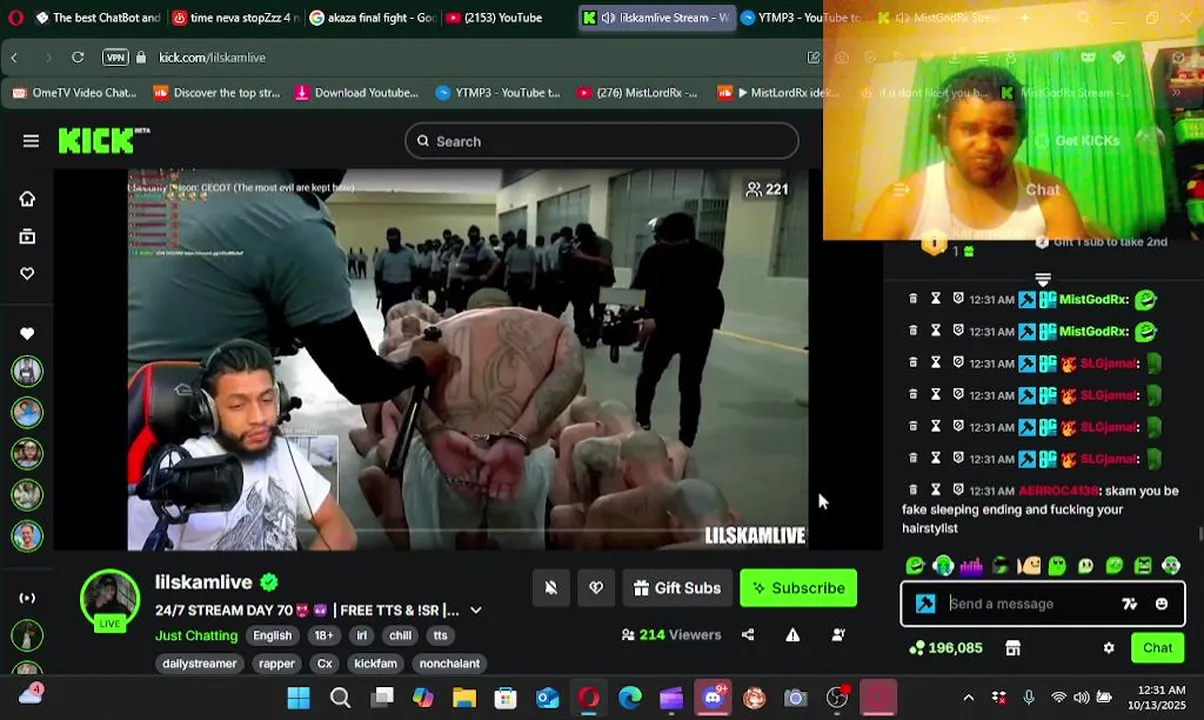Focus the Kick Search field
Viewport: 1204px width, 720px height.
click(601, 141)
